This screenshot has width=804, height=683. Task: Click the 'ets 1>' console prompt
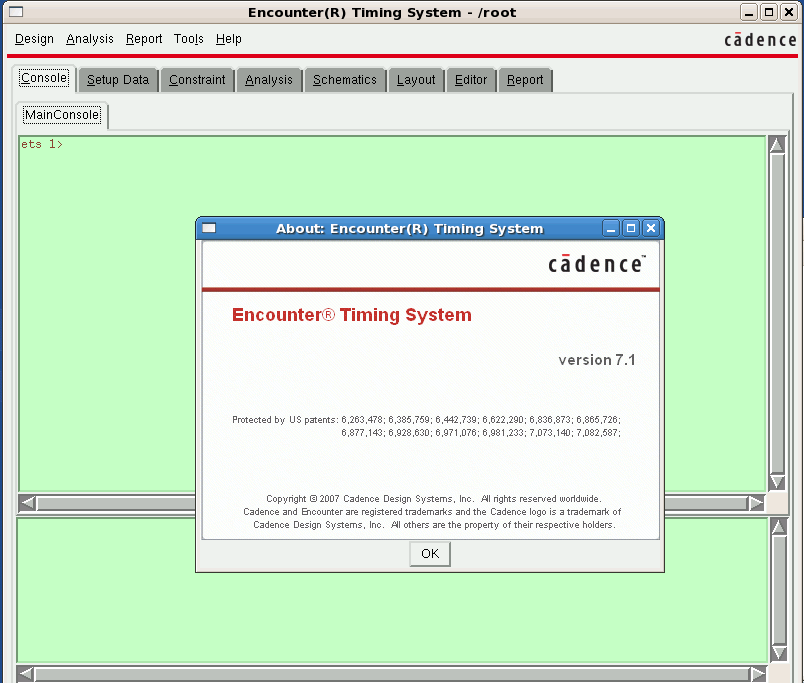click(x=42, y=144)
